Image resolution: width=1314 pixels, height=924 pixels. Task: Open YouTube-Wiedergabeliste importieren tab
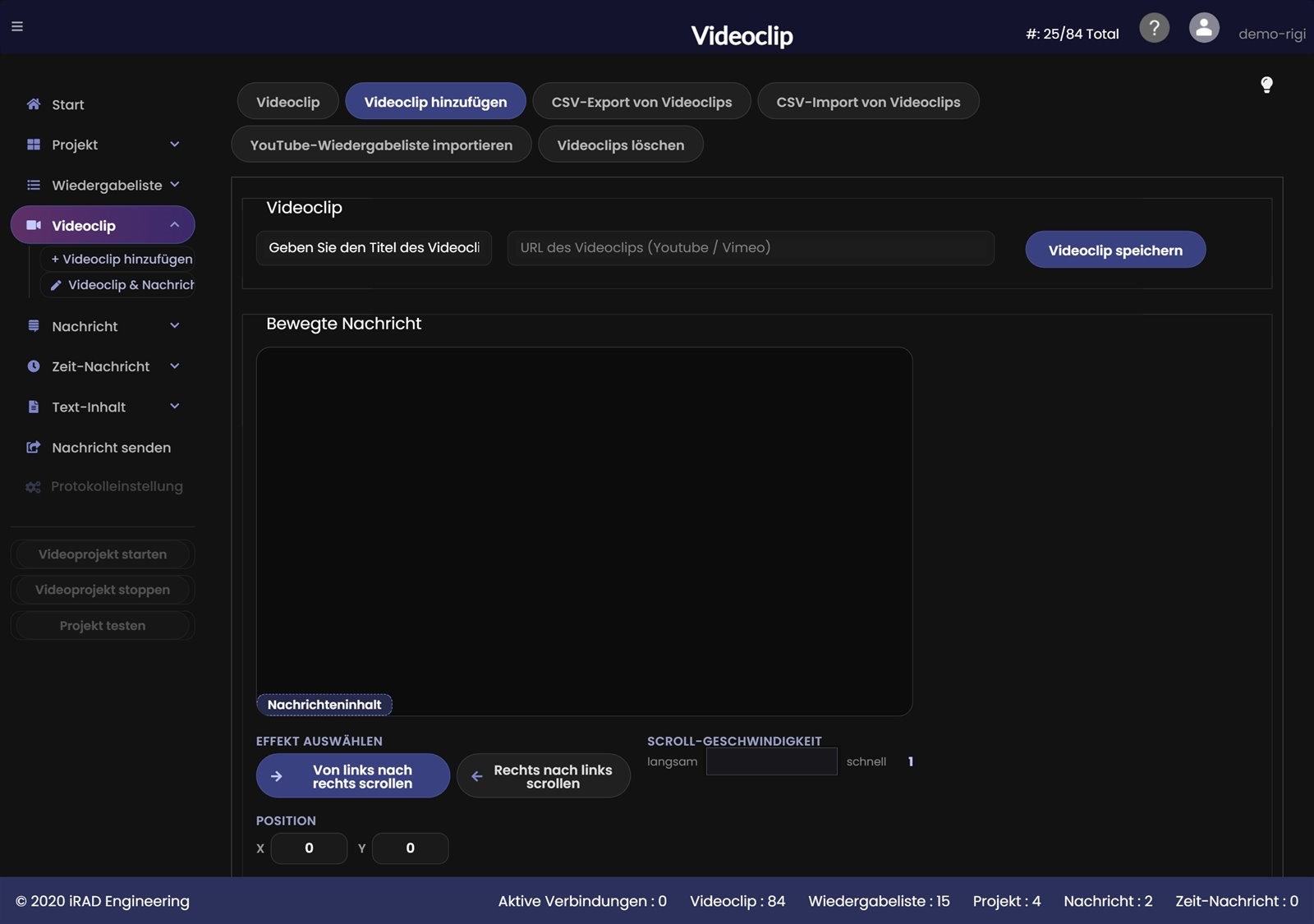pyautogui.click(x=381, y=144)
